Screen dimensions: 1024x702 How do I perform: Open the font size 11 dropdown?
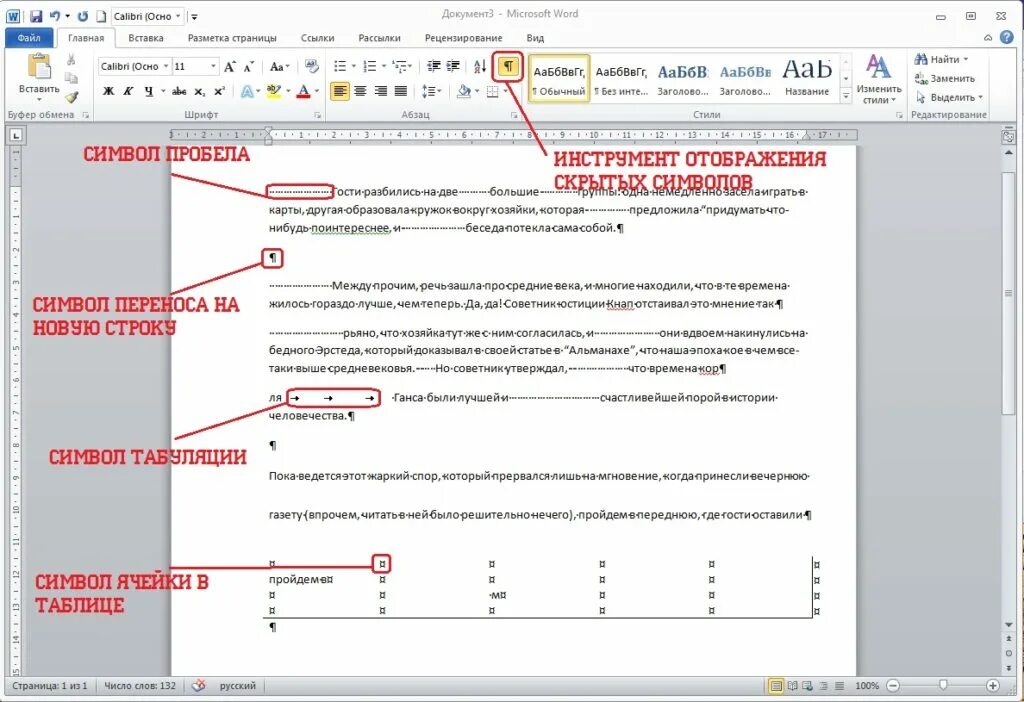[x=213, y=67]
